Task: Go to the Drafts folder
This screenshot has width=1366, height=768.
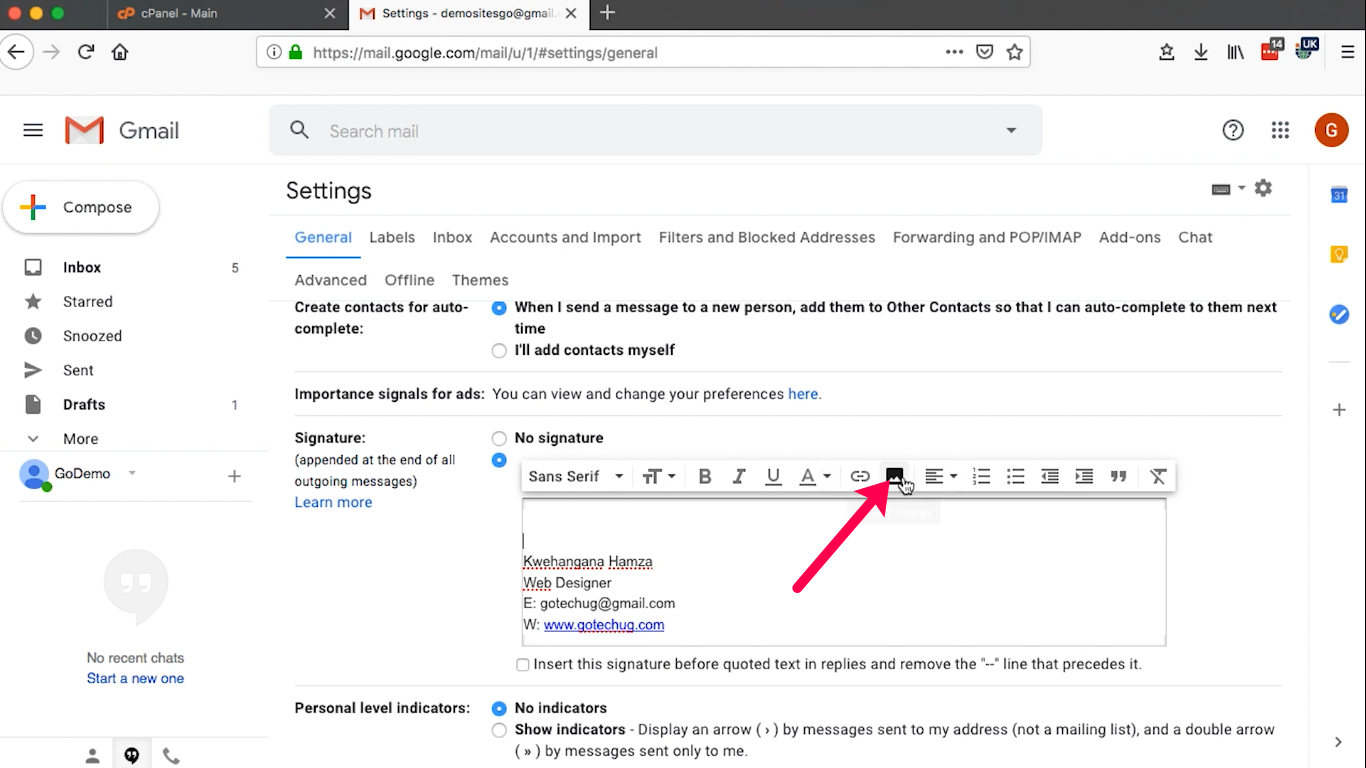Action: click(84, 405)
